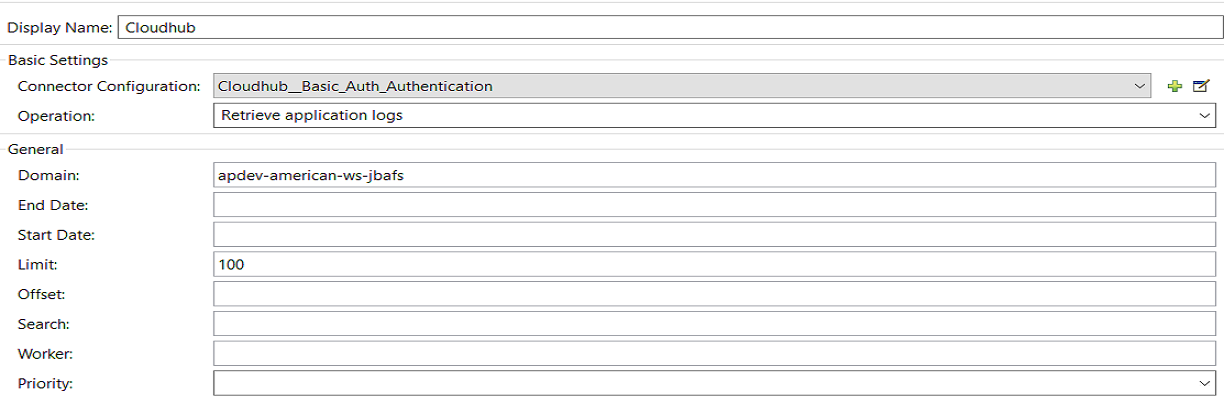The width and height of the screenshot is (1224, 401).
Task: Focus the Offset input field
Action: pos(714,294)
